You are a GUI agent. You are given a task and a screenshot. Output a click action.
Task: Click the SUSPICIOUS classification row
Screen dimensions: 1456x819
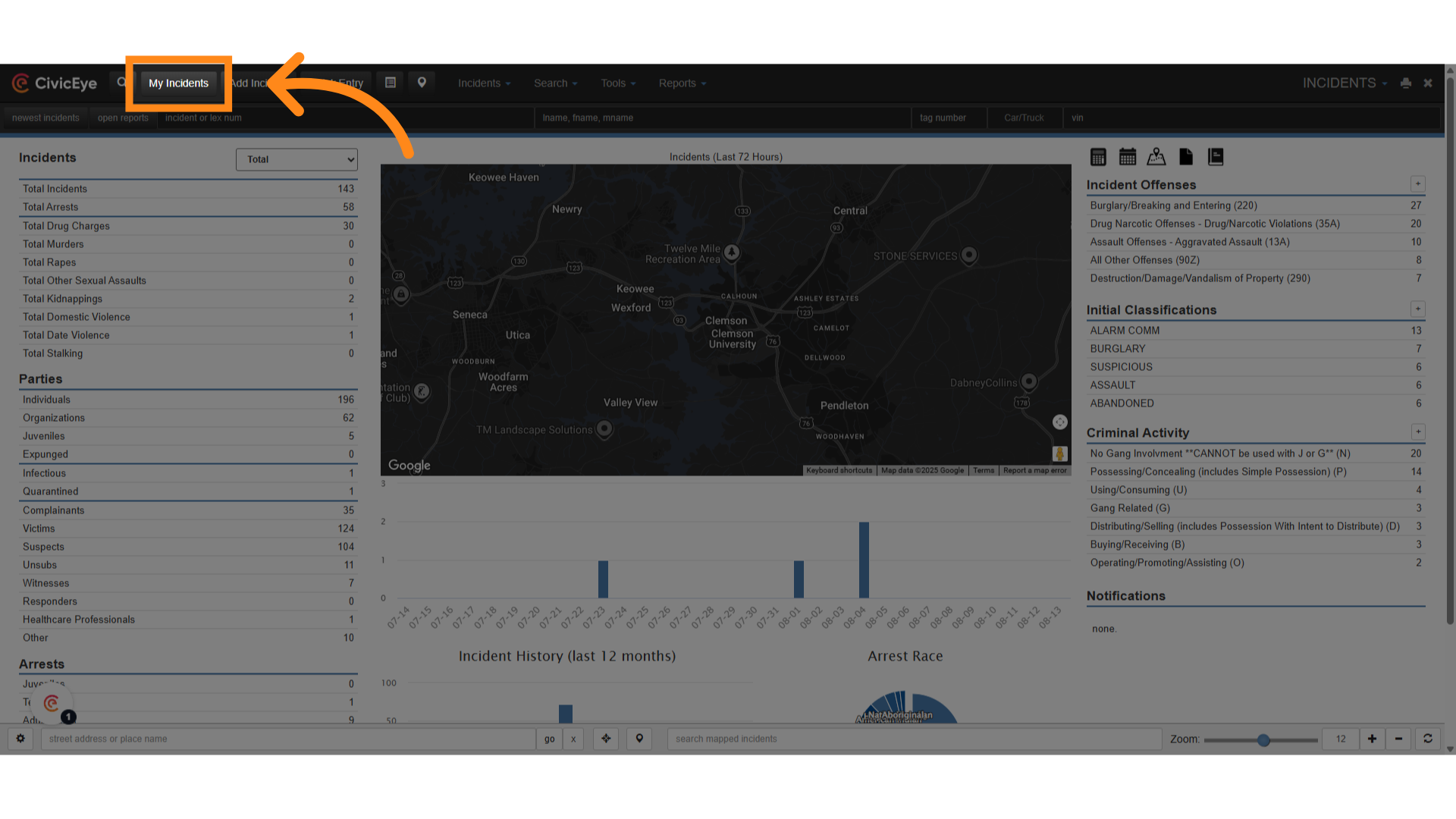pyautogui.click(x=1256, y=367)
